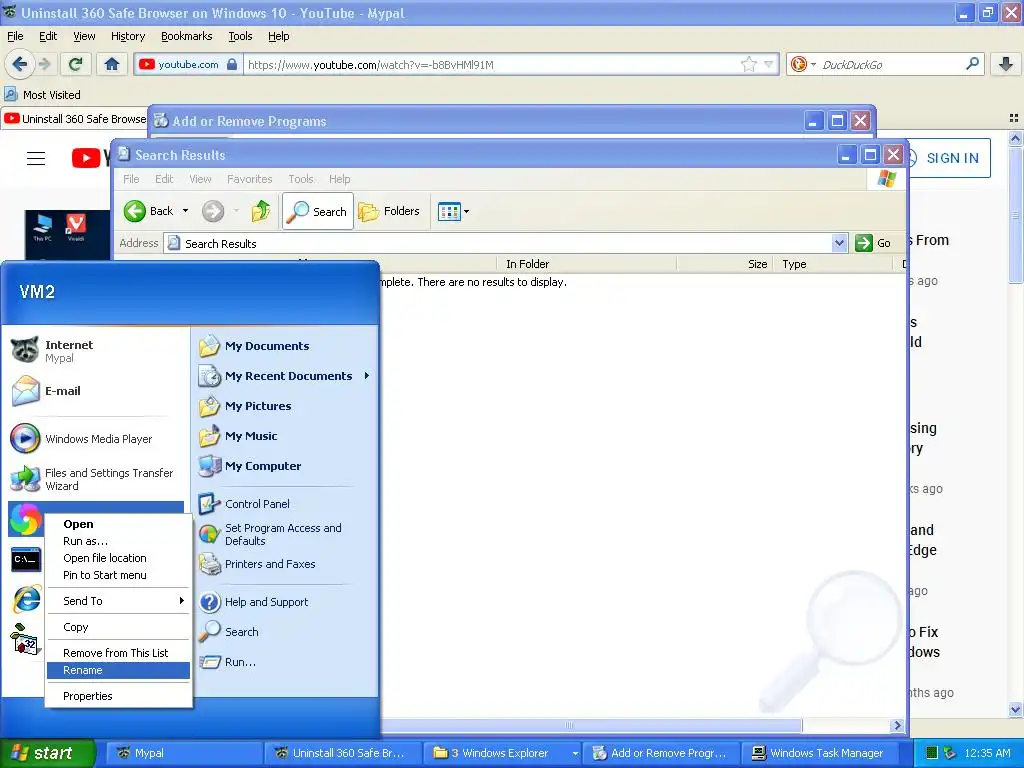Expand Windows Explorer taskbar group
This screenshot has height=768, width=1024.
click(x=575, y=754)
